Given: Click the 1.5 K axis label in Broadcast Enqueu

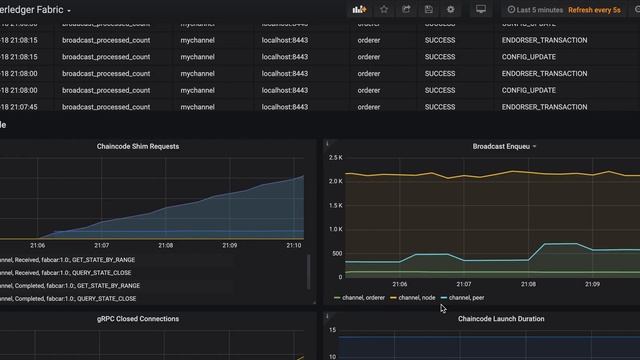Looking at the screenshot, I should pos(336,205).
